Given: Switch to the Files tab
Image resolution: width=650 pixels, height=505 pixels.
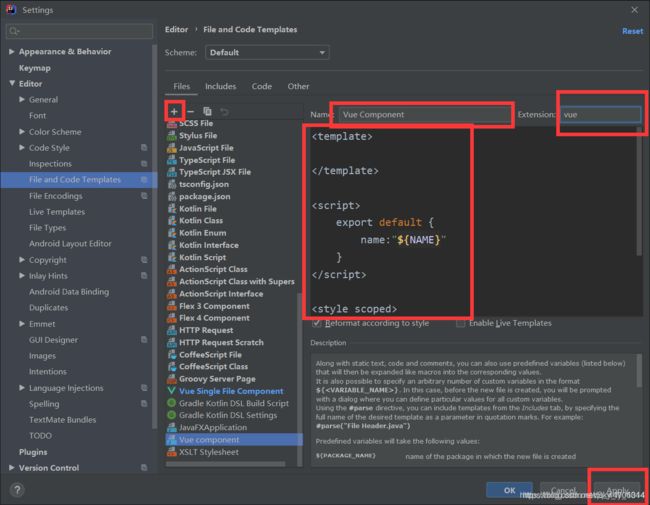Looking at the screenshot, I should coord(182,86).
